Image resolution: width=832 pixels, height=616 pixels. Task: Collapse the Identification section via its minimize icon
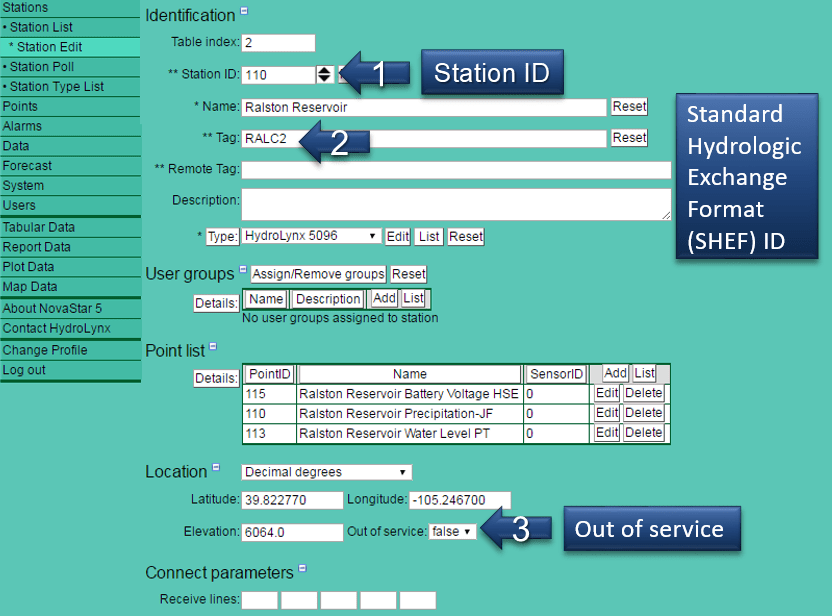[x=242, y=9]
